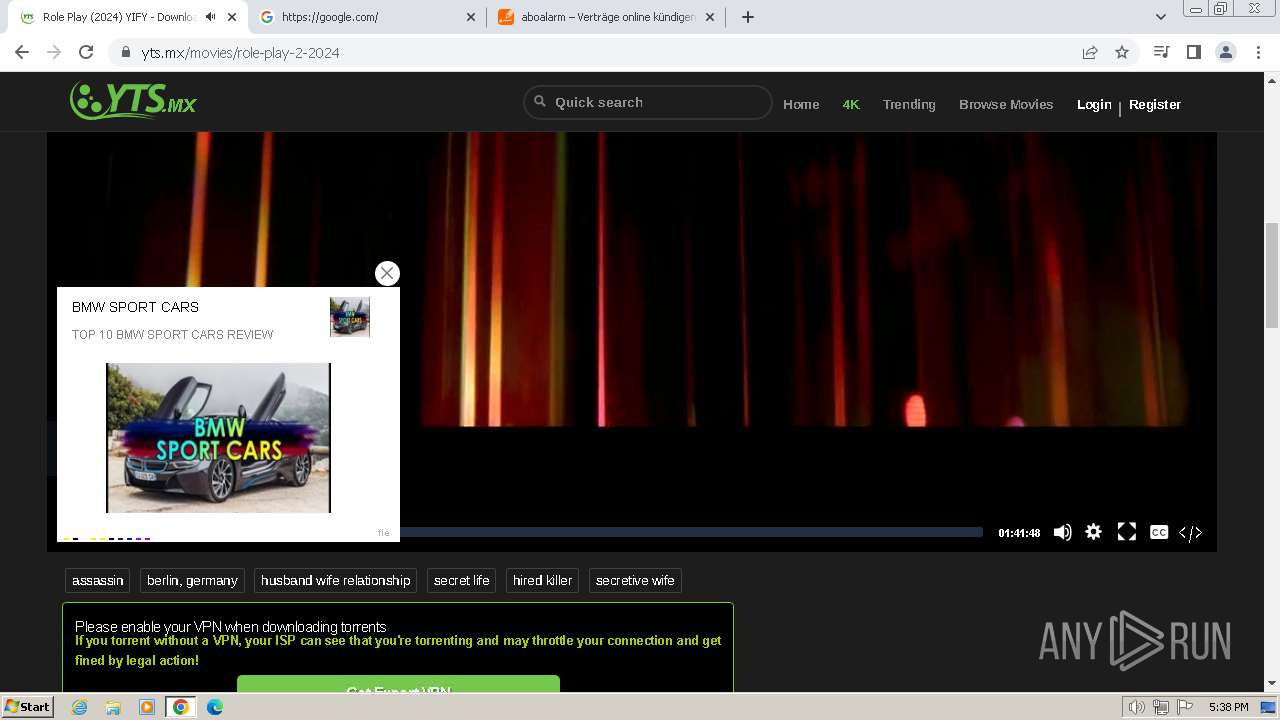This screenshot has height=720, width=1280.
Task: Launch Internet Explorer from taskbar
Action: point(79,707)
